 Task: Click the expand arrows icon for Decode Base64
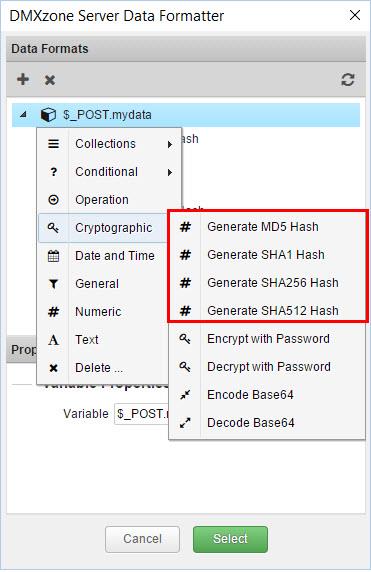coord(185,423)
